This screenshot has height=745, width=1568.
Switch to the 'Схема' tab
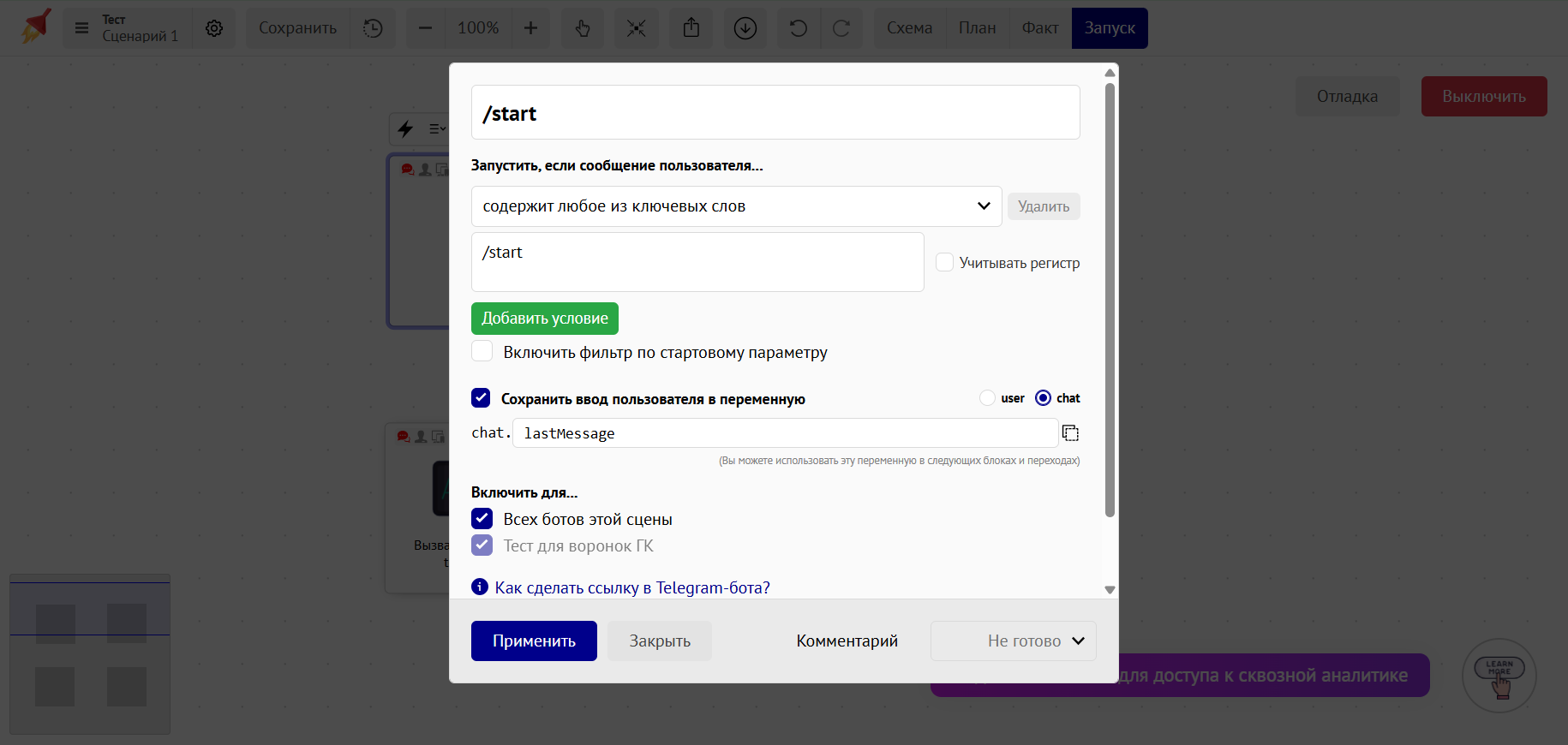click(909, 28)
